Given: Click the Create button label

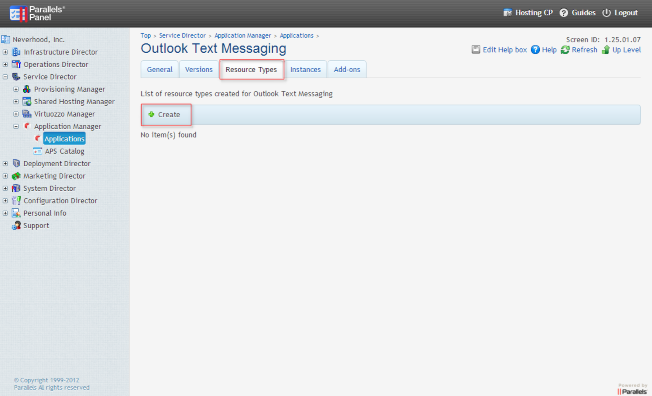Looking at the screenshot, I should click(x=169, y=114).
